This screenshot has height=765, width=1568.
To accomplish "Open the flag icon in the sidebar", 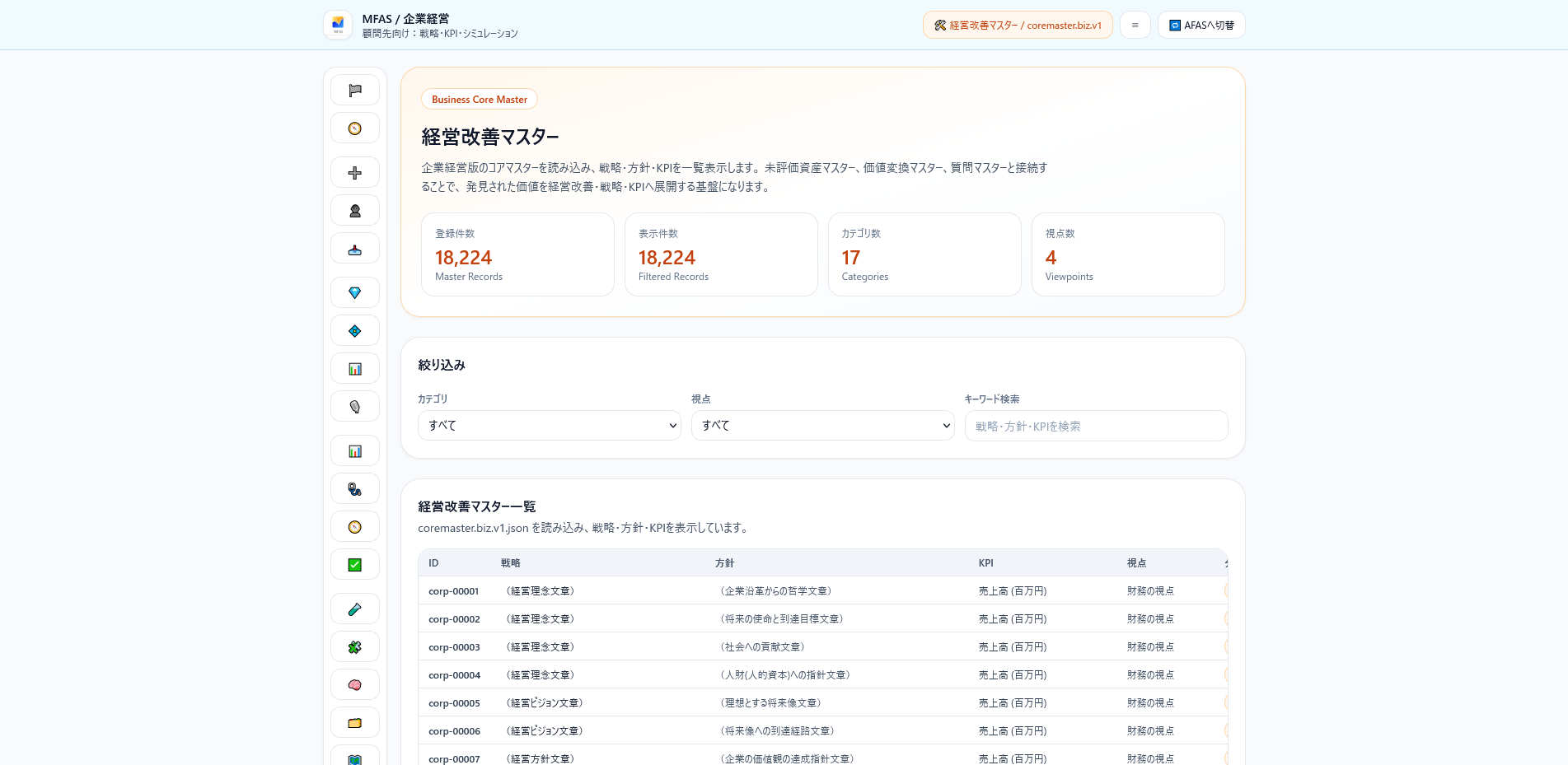I will coord(355,90).
